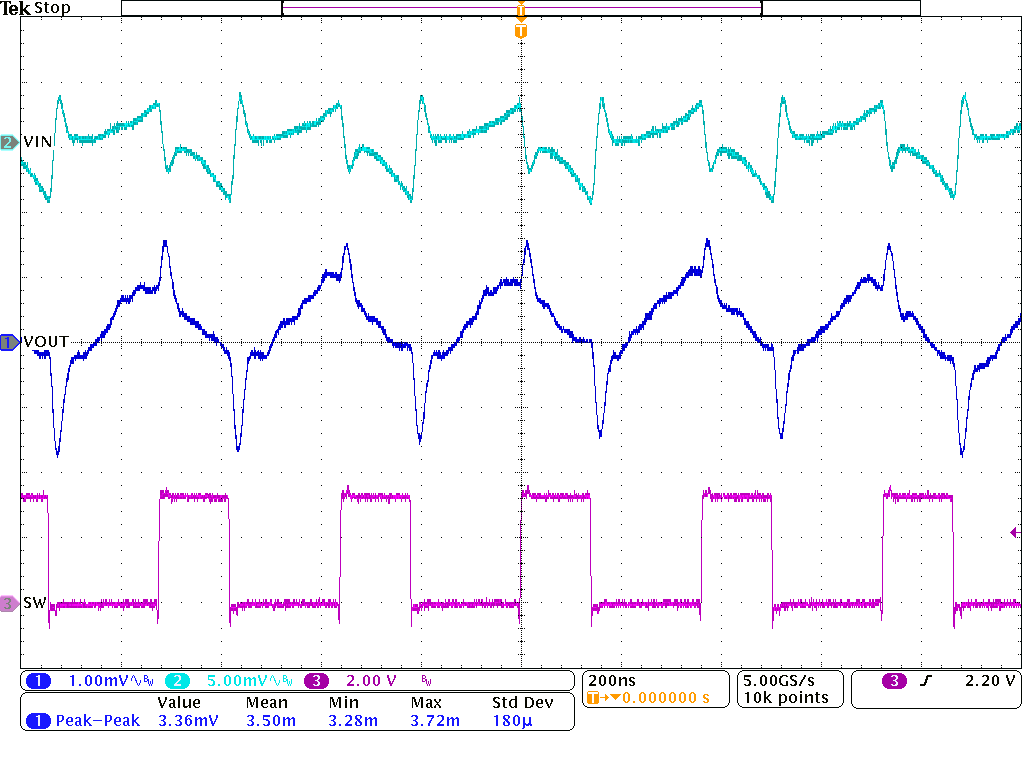Click the magenta trigger level arrow
This screenshot has height=768, width=1024.
pyautogui.click(x=1015, y=533)
